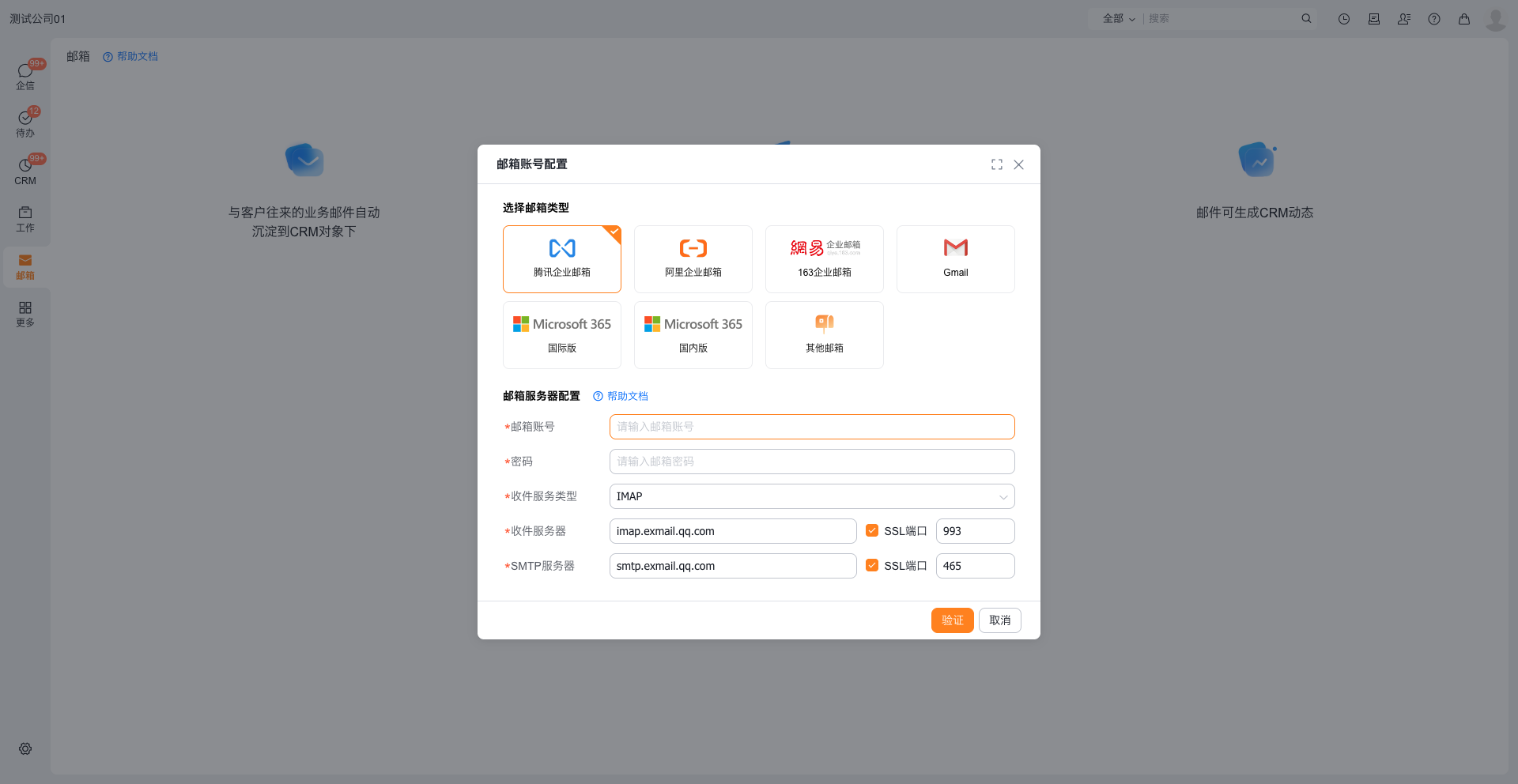Toggle SSL checkbox for incoming server
Viewport: 1518px width, 784px height.
point(872,531)
